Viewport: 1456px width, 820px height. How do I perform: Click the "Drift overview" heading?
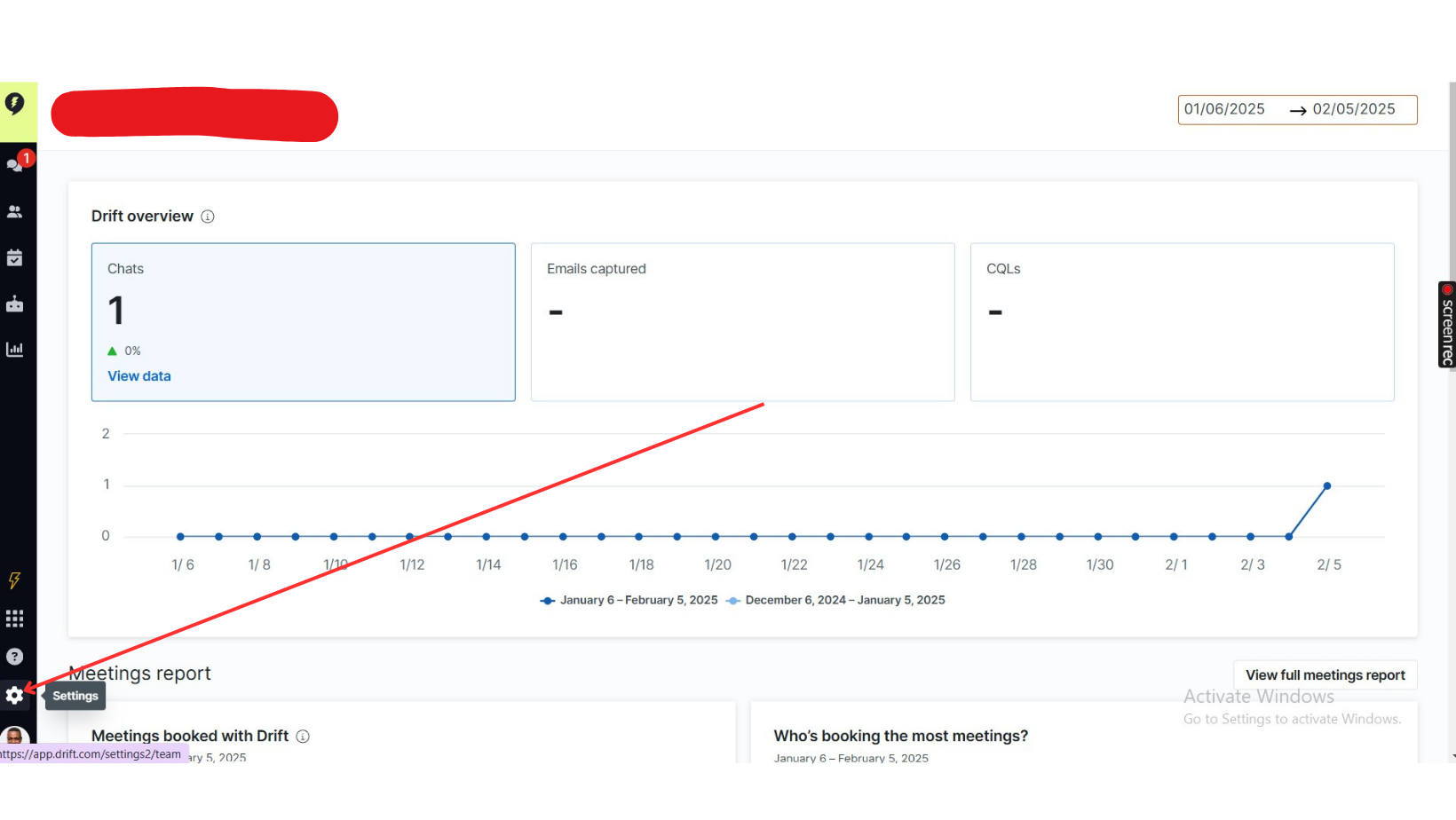point(142,217)
